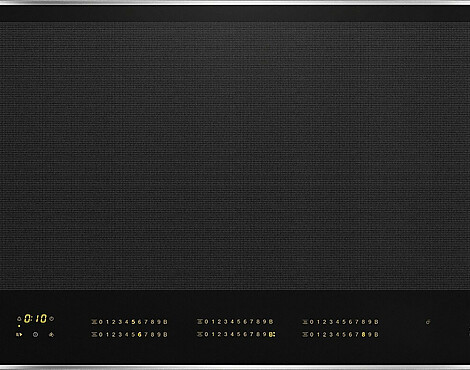The image size is (470, 370).
Task: Tap keep-warm icon of top-left zone row
Action: 94,322
